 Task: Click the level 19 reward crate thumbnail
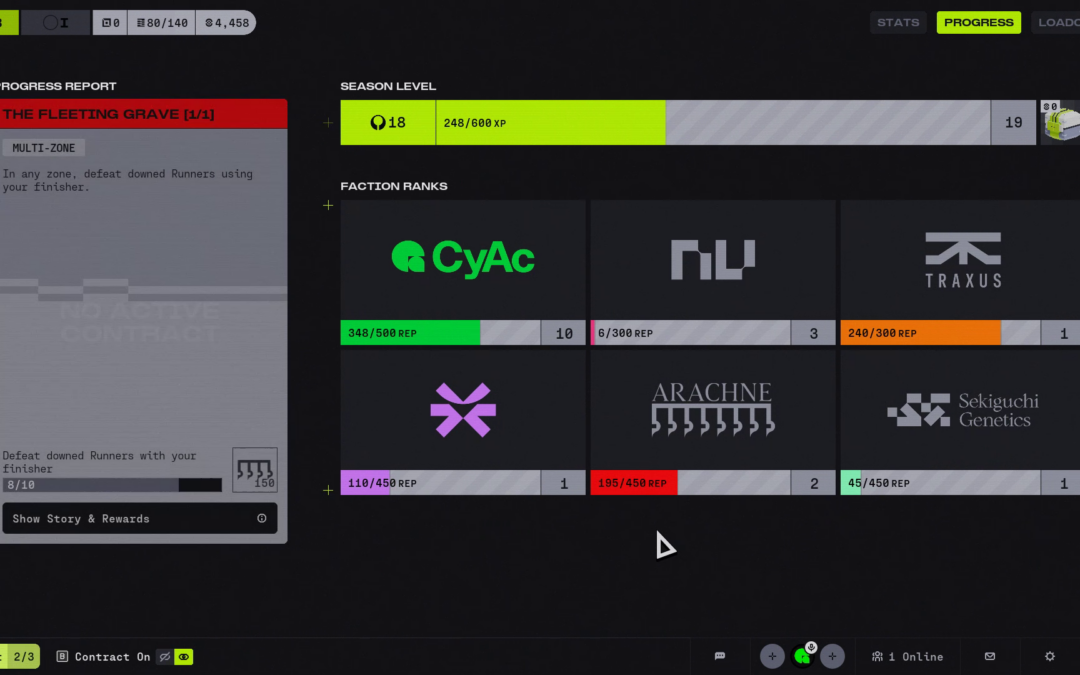(1060, 123)
